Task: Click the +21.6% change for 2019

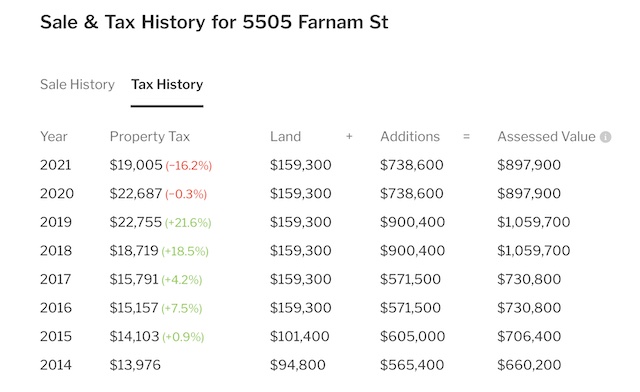Action: (x=188, y=223)
